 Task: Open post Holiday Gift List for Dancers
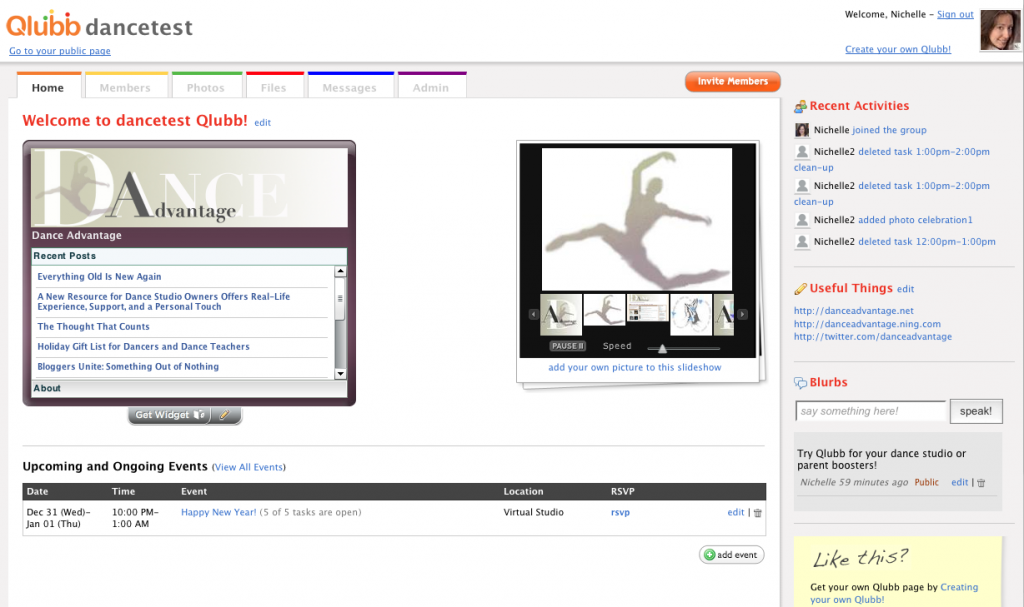144,347
